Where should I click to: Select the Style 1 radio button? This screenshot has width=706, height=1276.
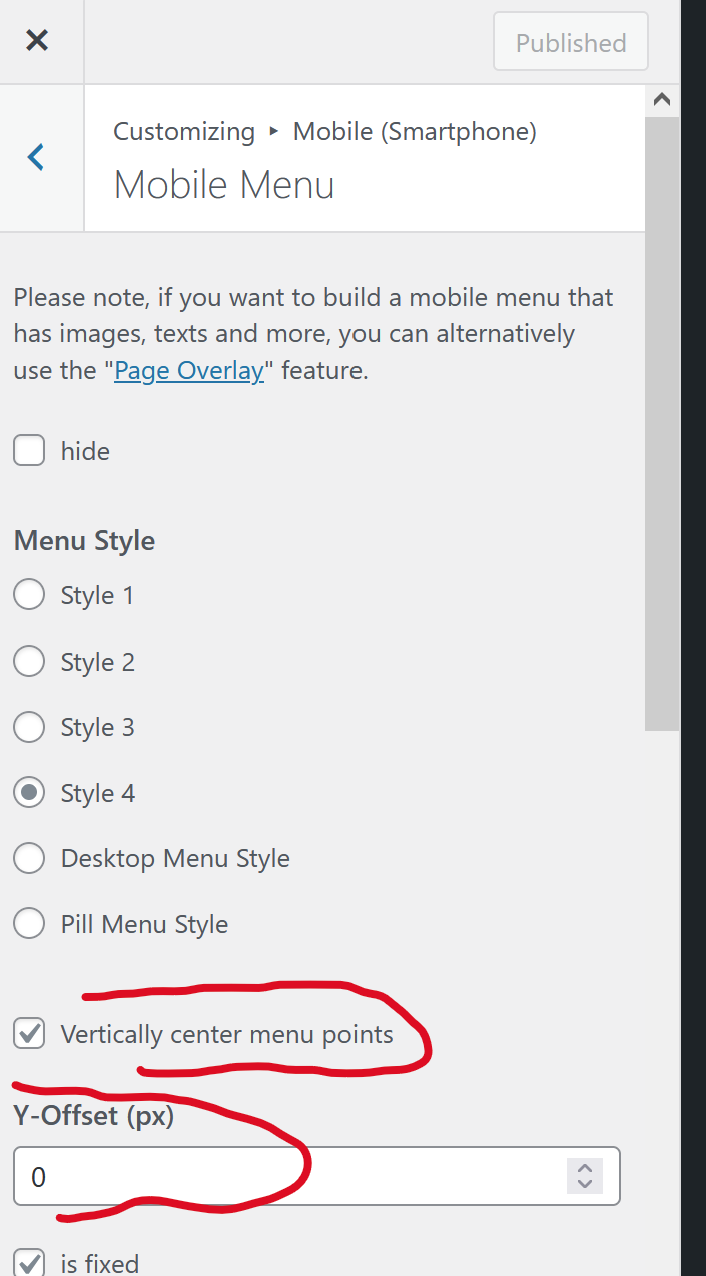(29, 594)
